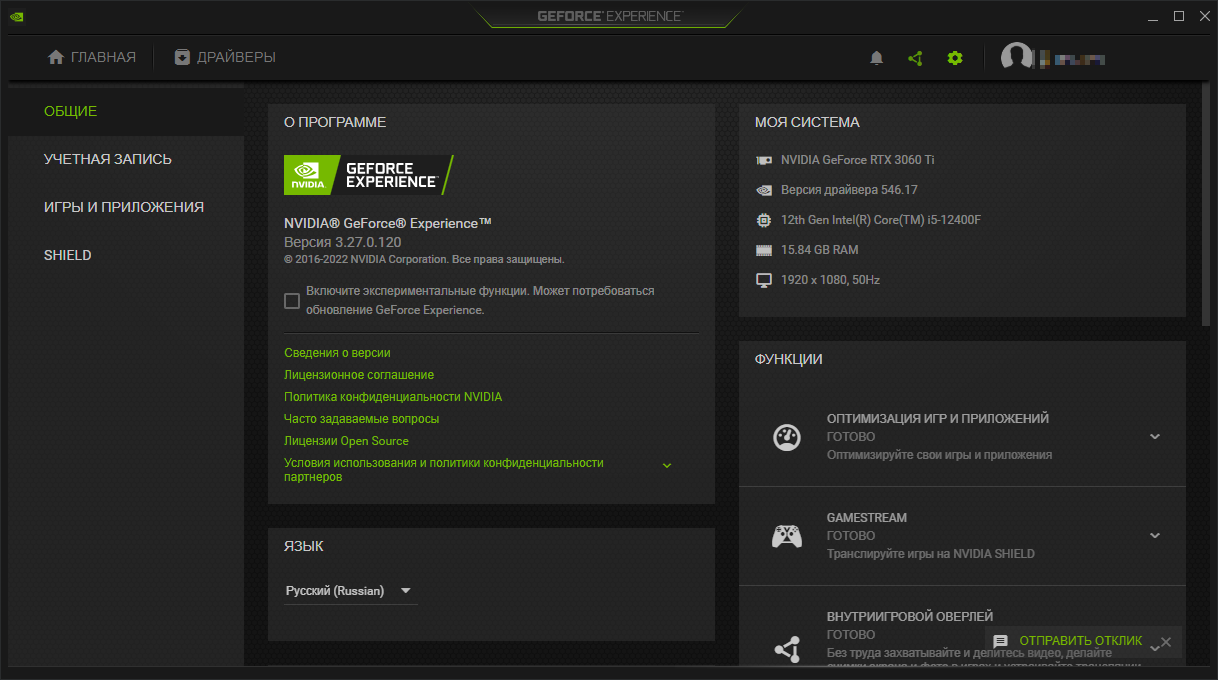1218x680 pixels.
Task: Open settings with the green gear icon
Action: pos(955,58)
